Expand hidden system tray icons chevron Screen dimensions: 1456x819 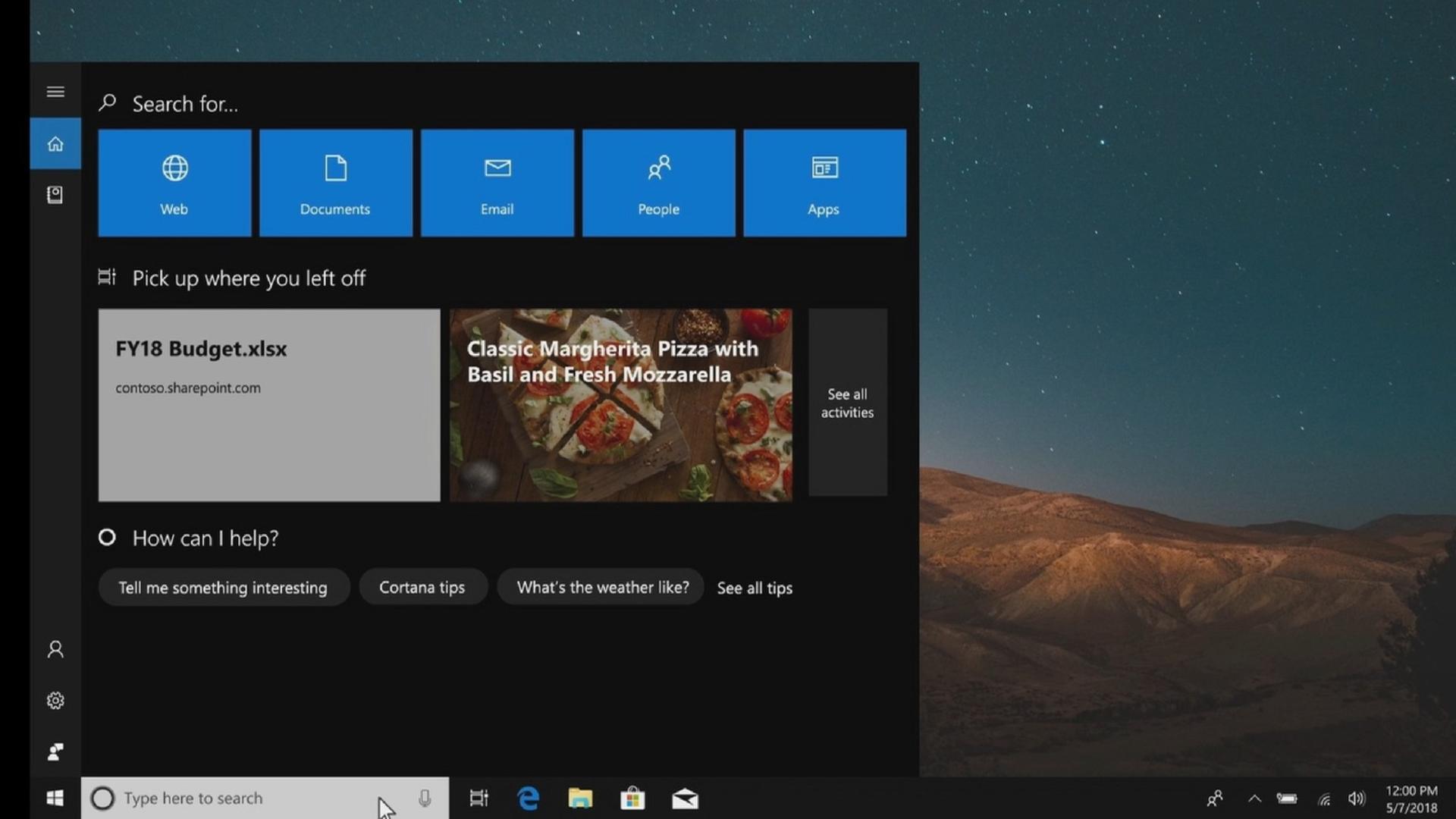click(1254, 799)
